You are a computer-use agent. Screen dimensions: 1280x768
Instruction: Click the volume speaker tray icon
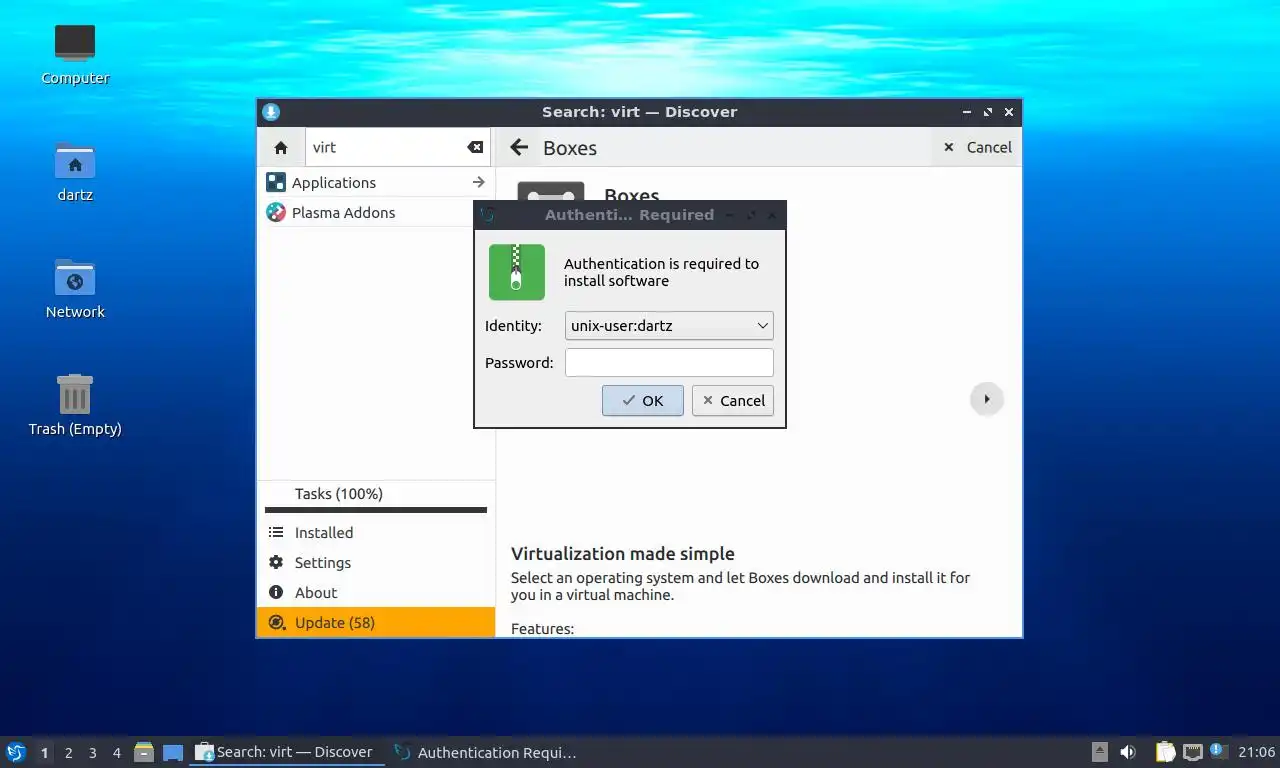[1128, 752]
